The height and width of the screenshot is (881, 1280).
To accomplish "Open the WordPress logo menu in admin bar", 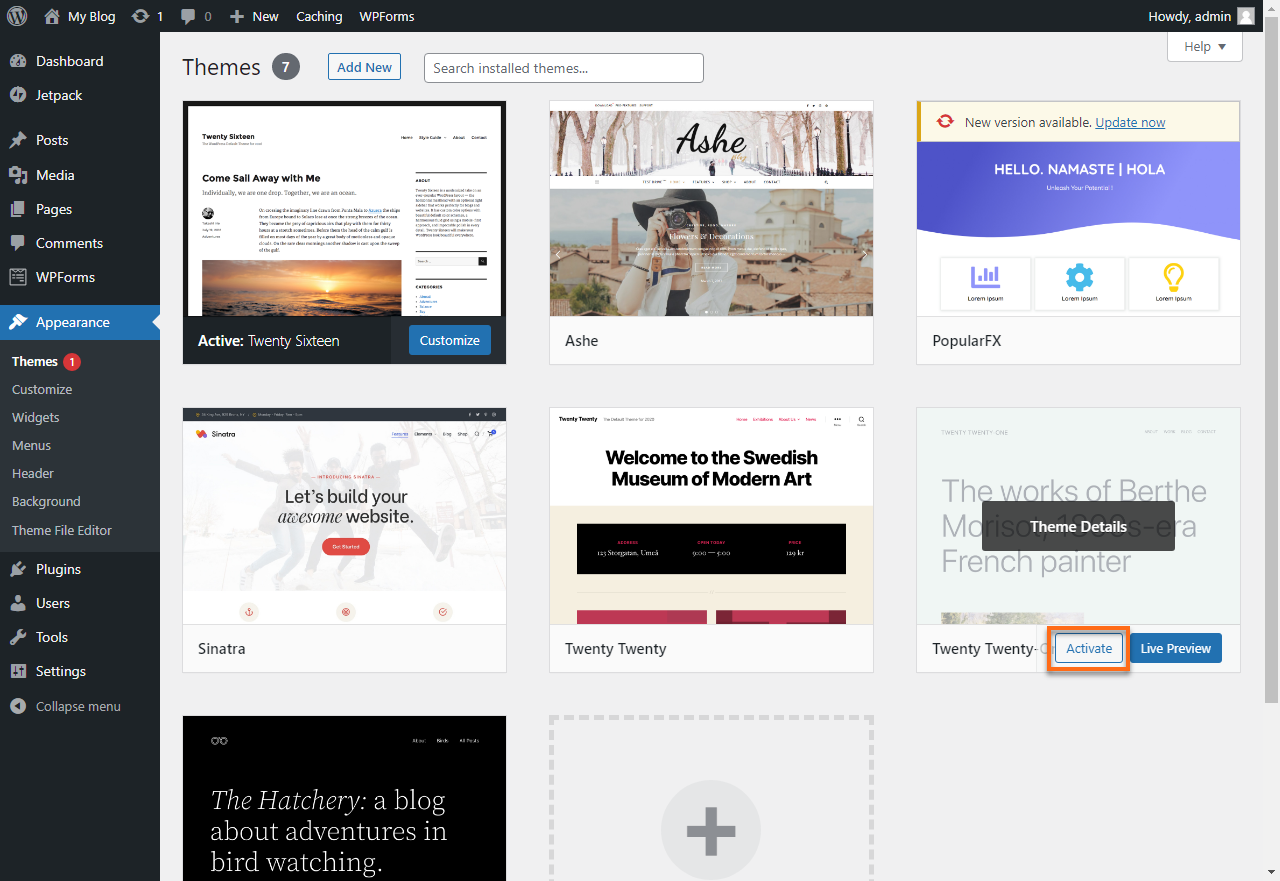I will tap(16, 16).
